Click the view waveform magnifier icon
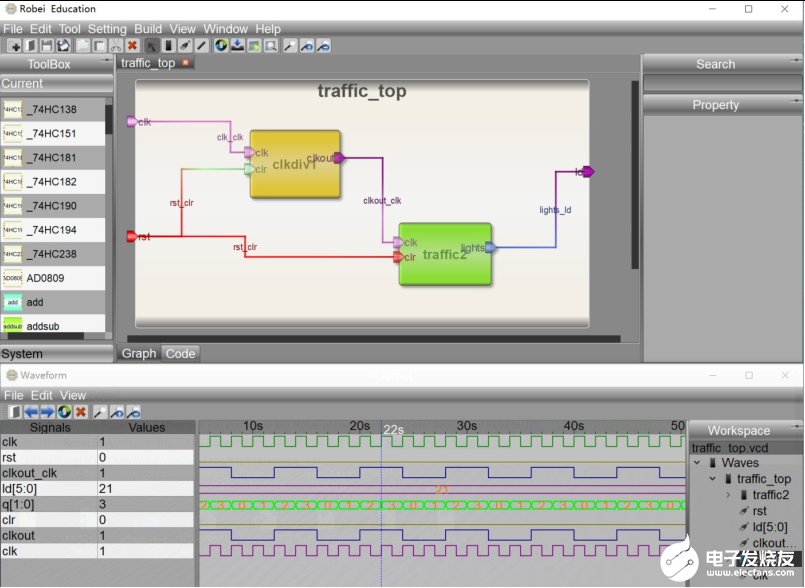The height and width of the screenshot is (588, 805). click(271, 46)
